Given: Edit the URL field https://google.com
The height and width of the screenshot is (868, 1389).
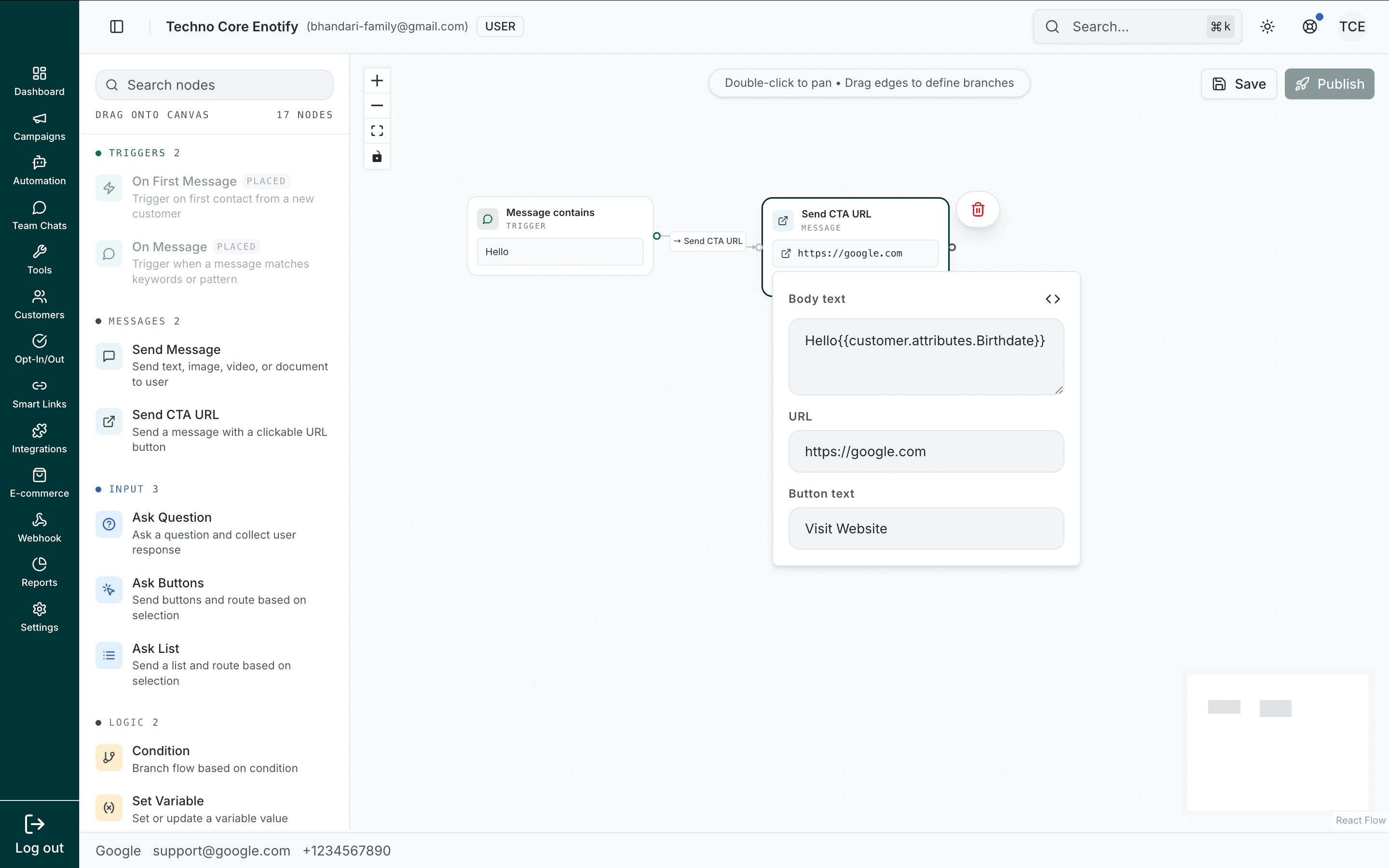Looking at the screenshot, I should [926, 451].
